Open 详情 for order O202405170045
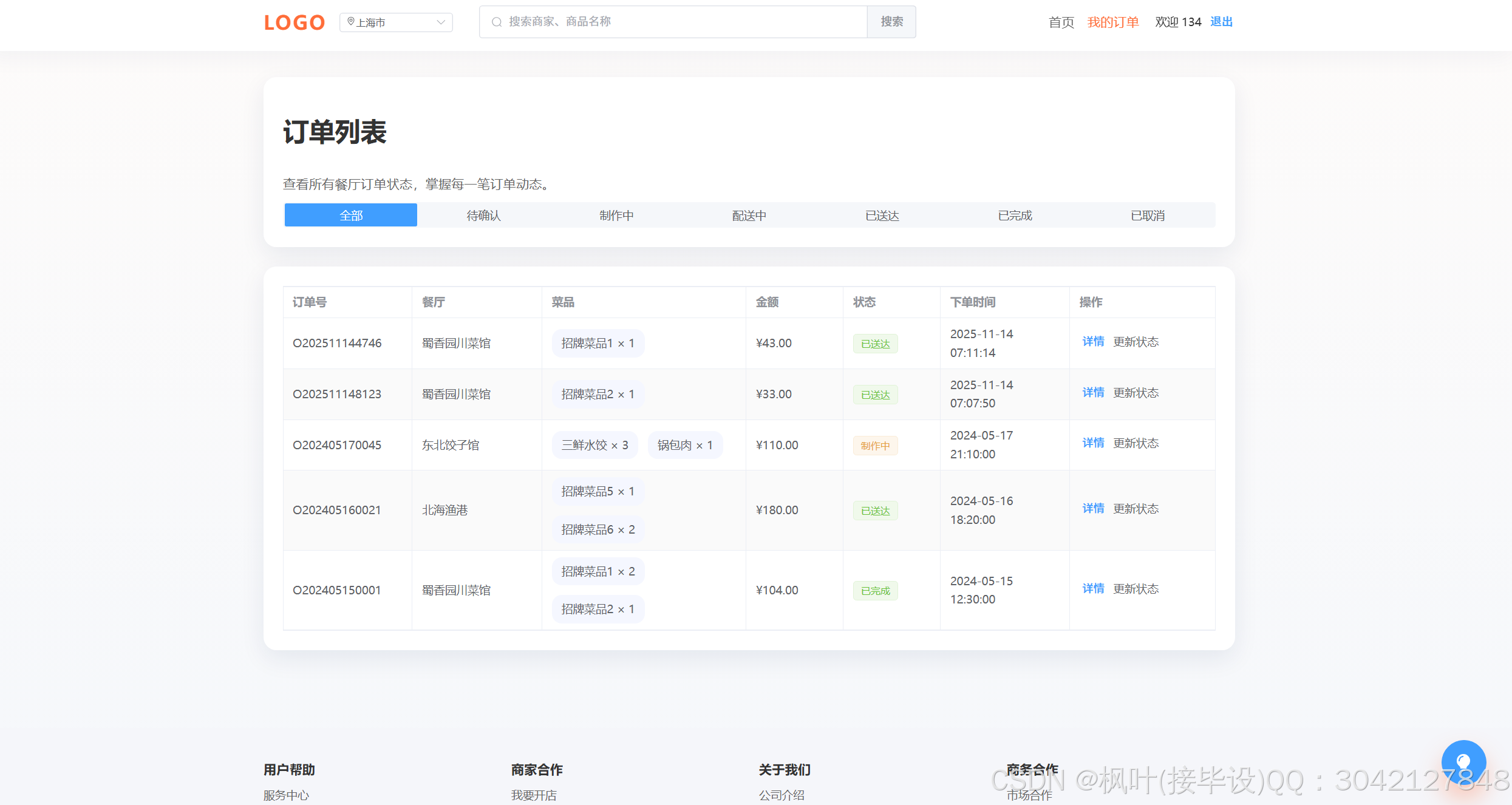 [x=1093, y=443]
